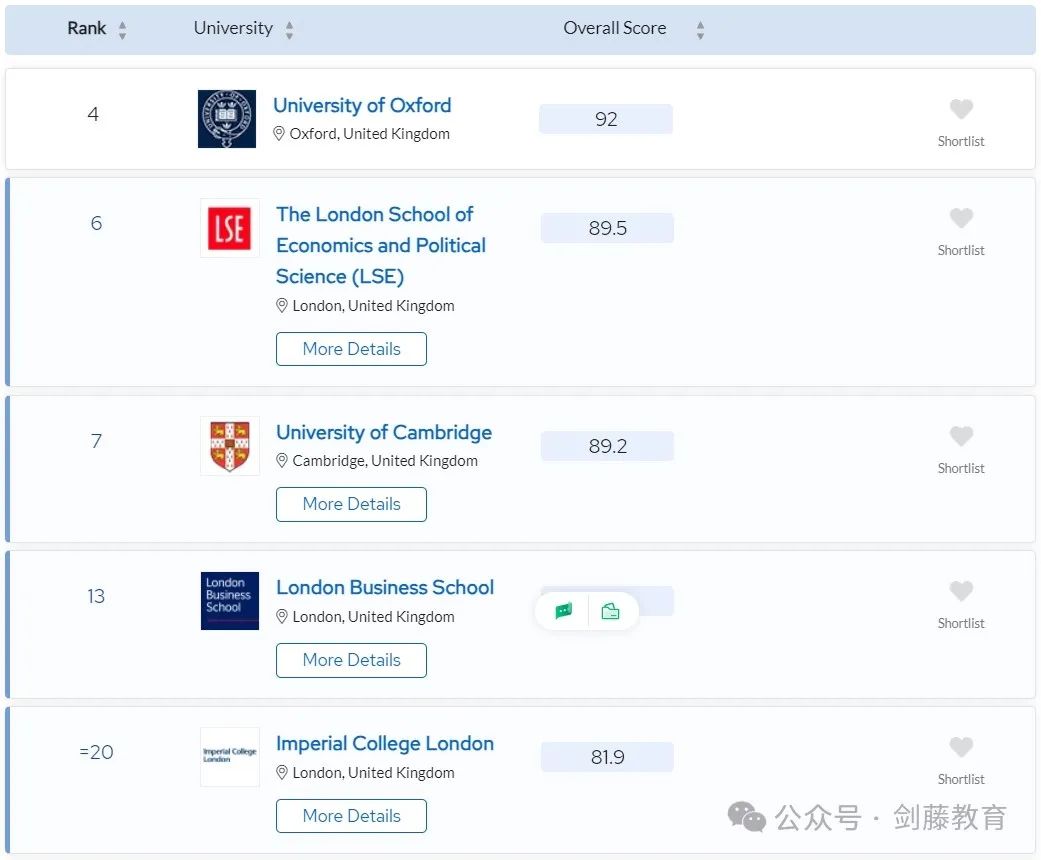Screen dimensions: 1041x860
Task: Click location pin in London Business School row
Action: [281, 616]
